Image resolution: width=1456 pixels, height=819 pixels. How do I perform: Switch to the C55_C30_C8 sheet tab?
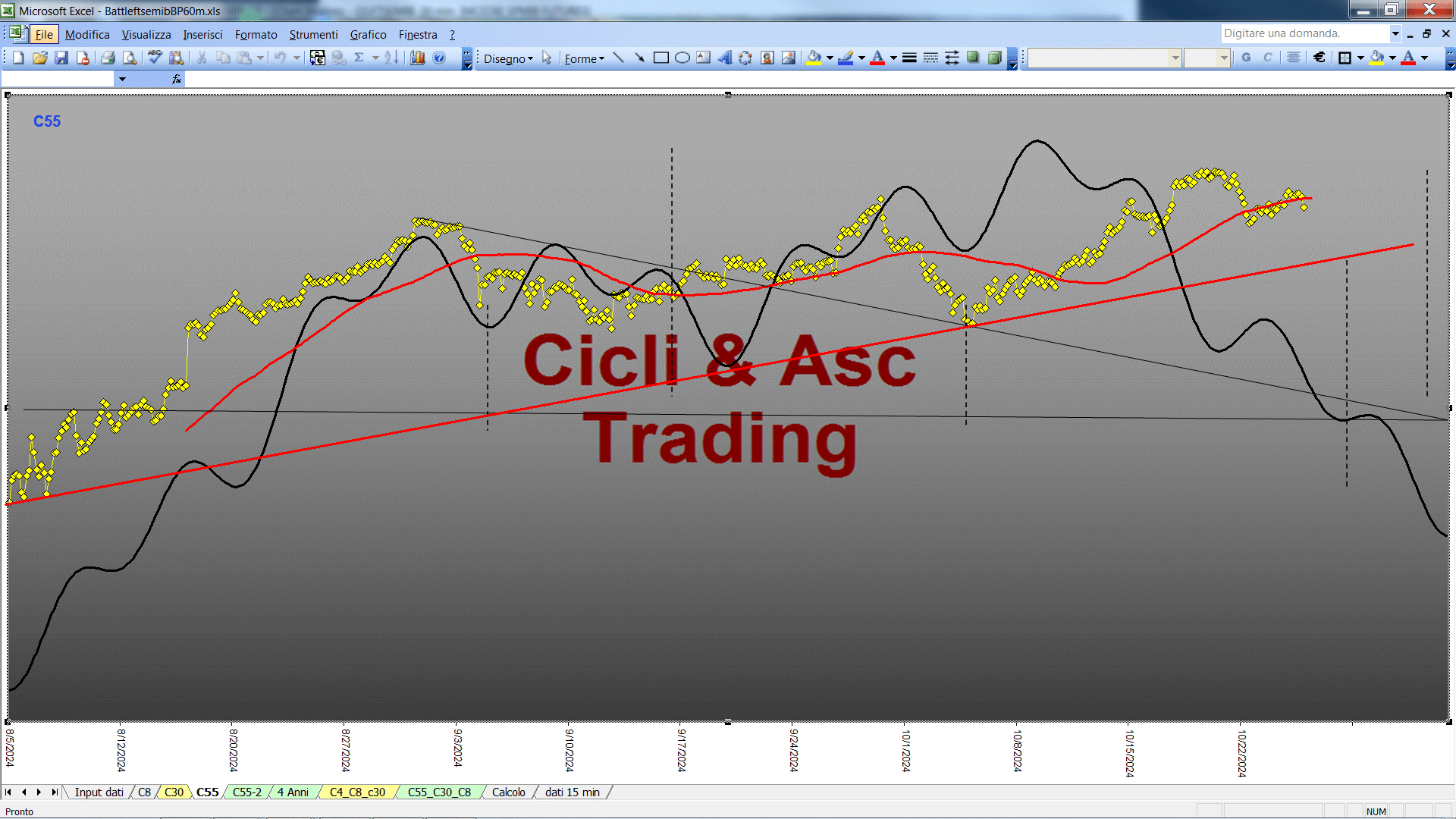click(439, 792)
